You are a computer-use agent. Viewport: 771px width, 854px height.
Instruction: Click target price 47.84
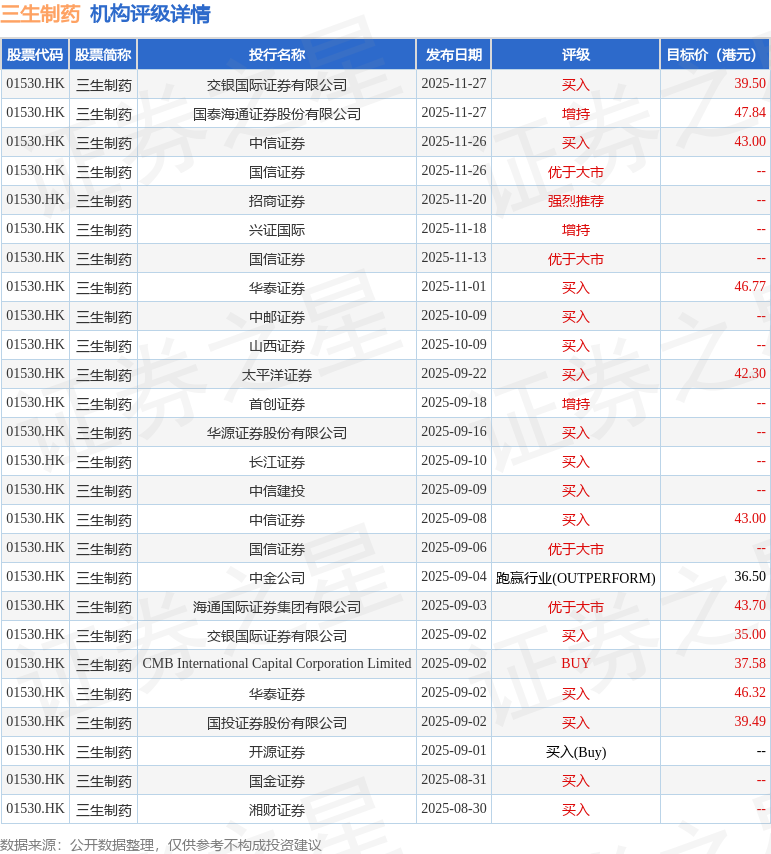(x=750, y=112)
